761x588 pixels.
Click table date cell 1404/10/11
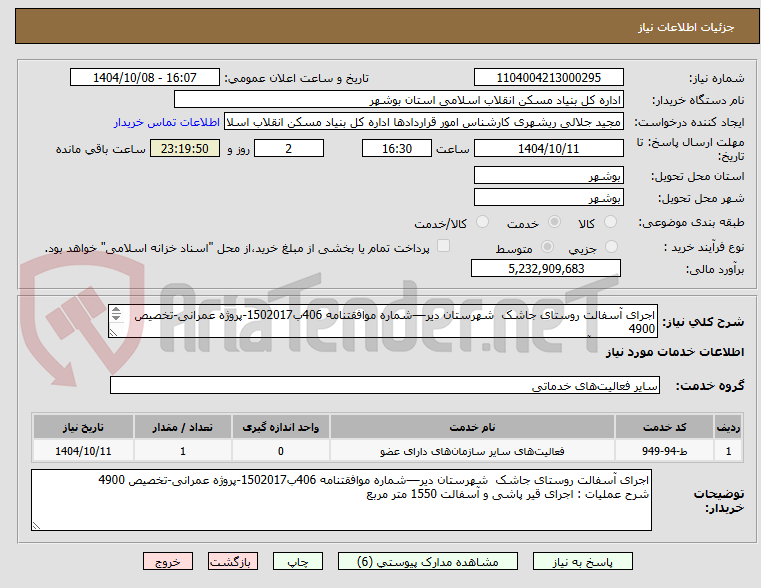click(83, 451)
